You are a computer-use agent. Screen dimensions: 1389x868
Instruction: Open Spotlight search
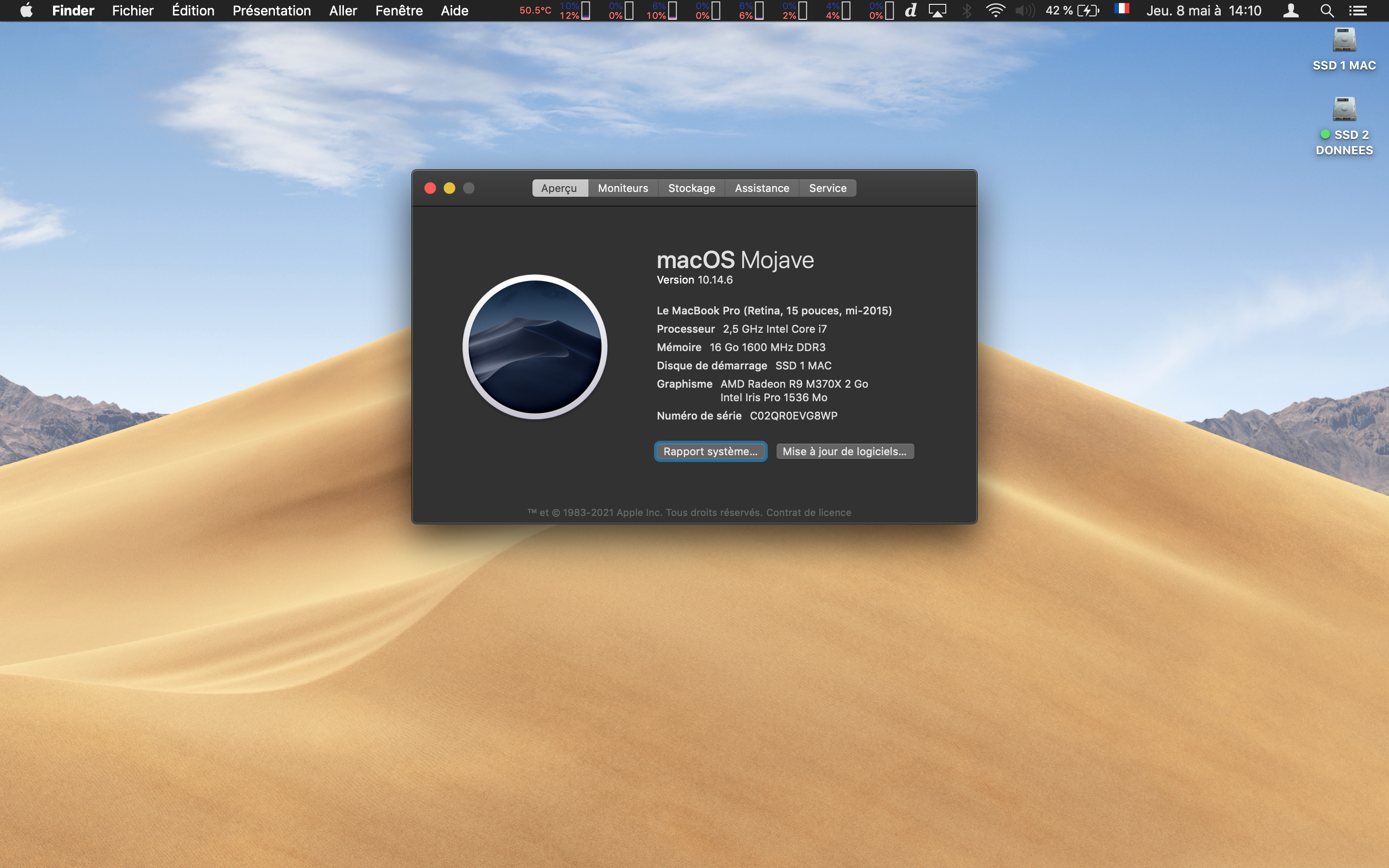click(x=1326, y=10)
